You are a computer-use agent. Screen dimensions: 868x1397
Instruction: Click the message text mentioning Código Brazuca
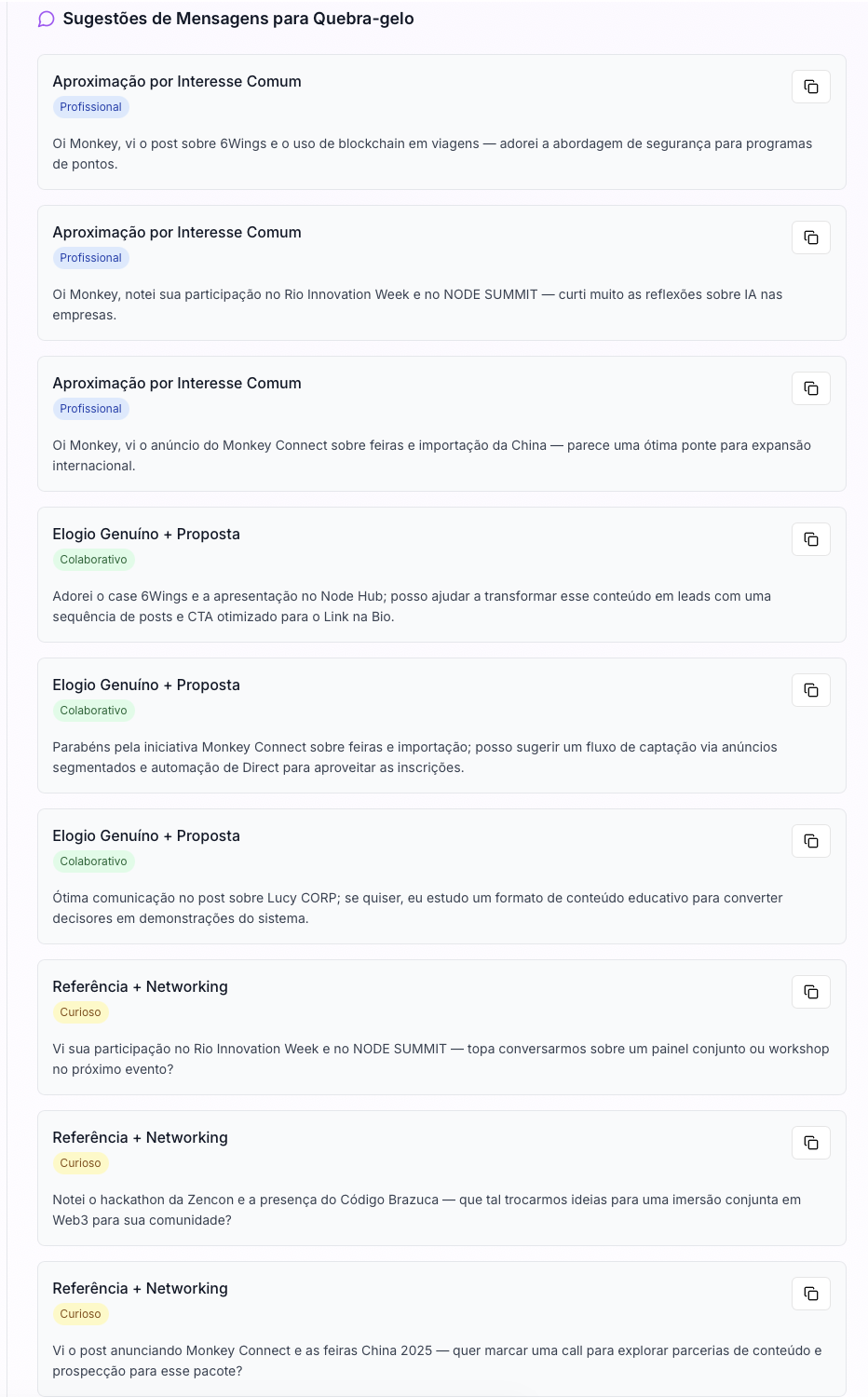click(427, 1210)
